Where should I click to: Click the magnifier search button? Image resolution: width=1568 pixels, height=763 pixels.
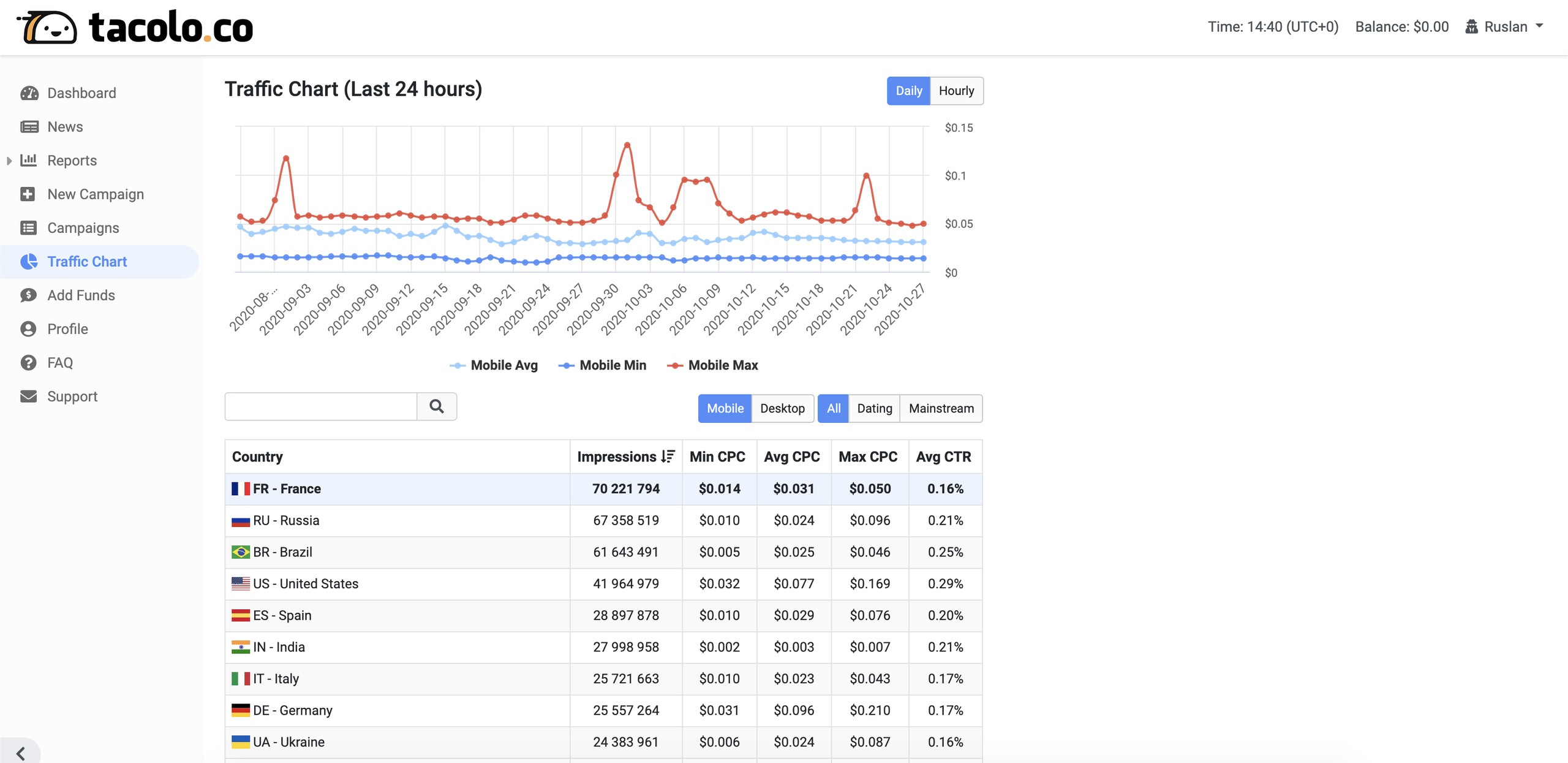click(436, 406)
